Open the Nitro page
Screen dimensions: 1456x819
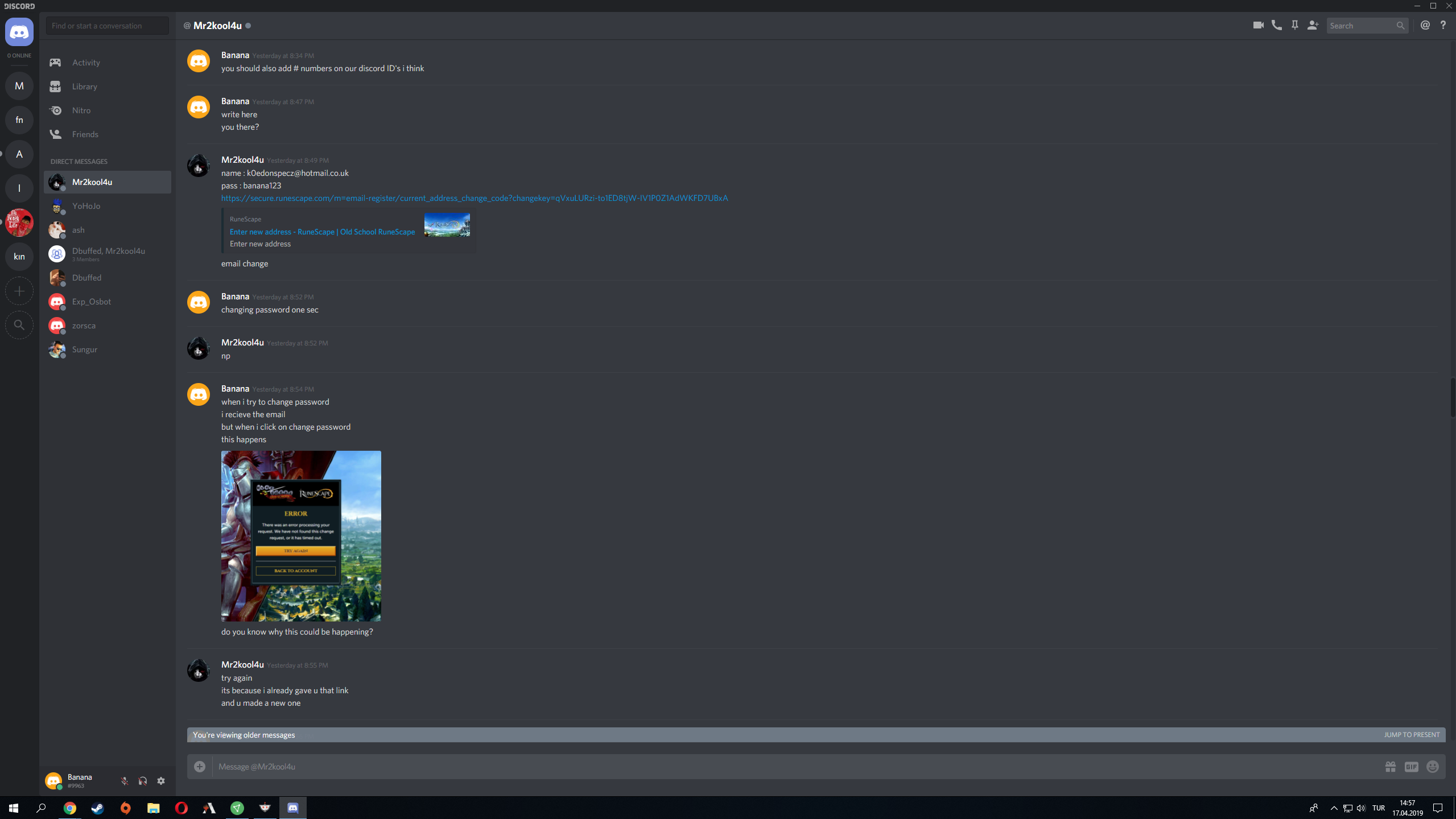(81, 110)
